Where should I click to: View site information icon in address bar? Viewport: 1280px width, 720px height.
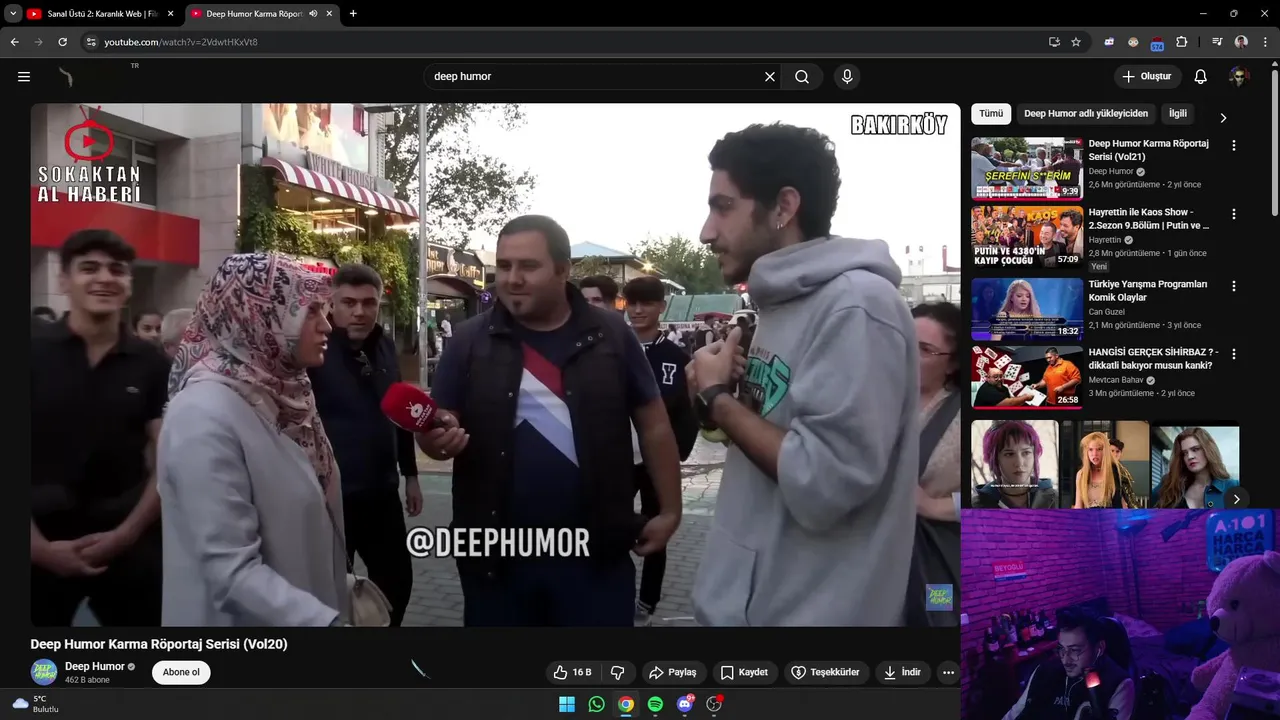91,42
